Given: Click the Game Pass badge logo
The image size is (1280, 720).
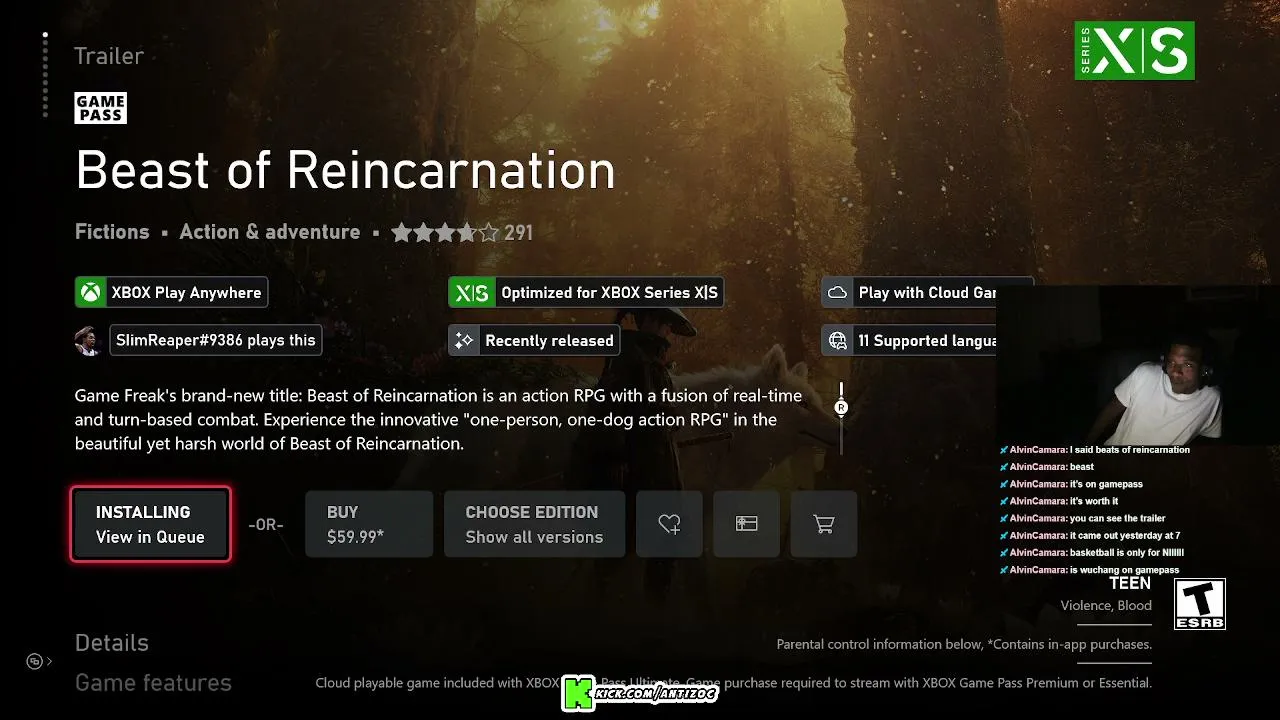Looking at the screenshot, I should click(100, 108).
